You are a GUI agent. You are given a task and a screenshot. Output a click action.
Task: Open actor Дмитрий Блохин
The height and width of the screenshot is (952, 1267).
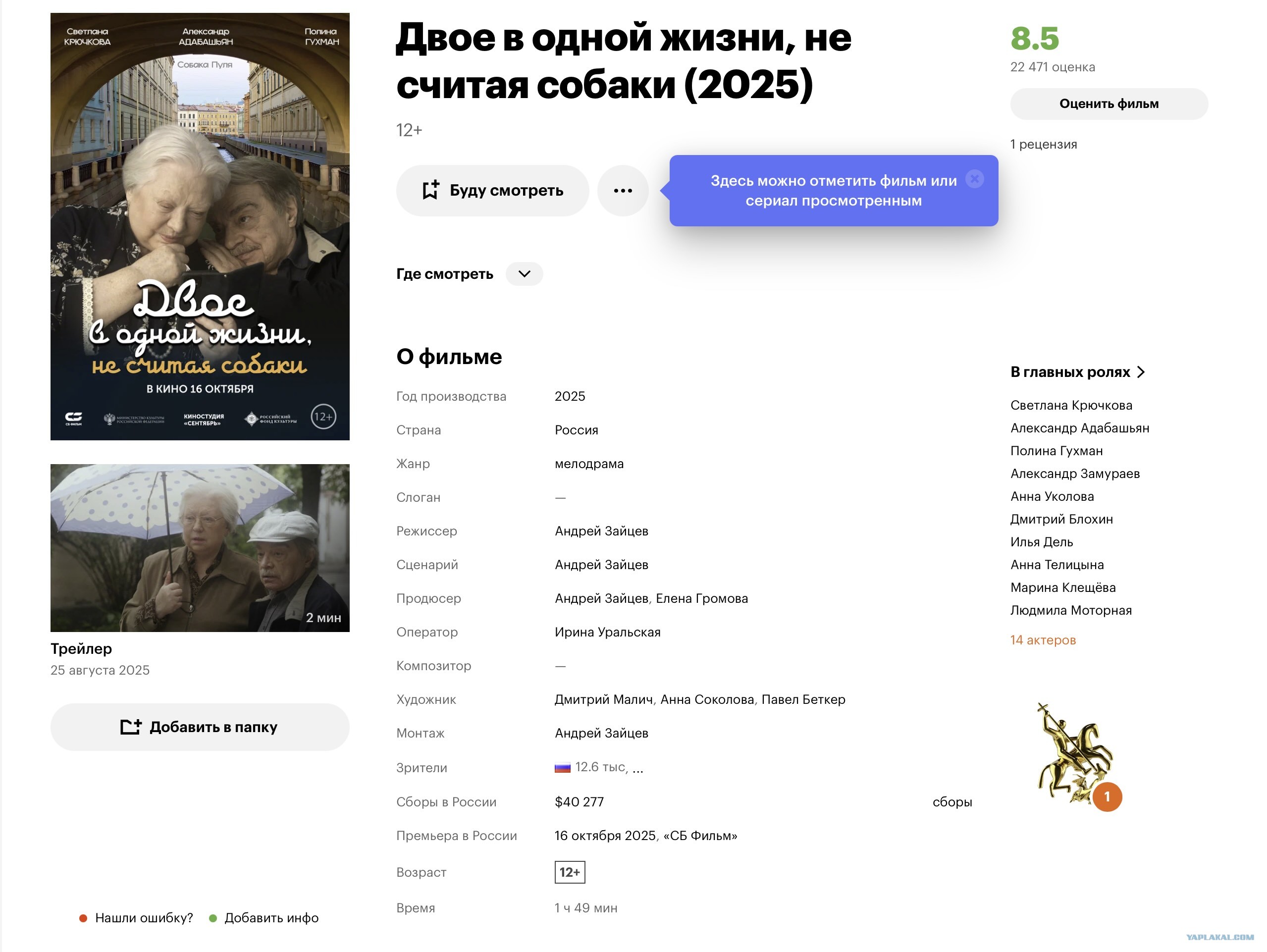[1061, 519]
